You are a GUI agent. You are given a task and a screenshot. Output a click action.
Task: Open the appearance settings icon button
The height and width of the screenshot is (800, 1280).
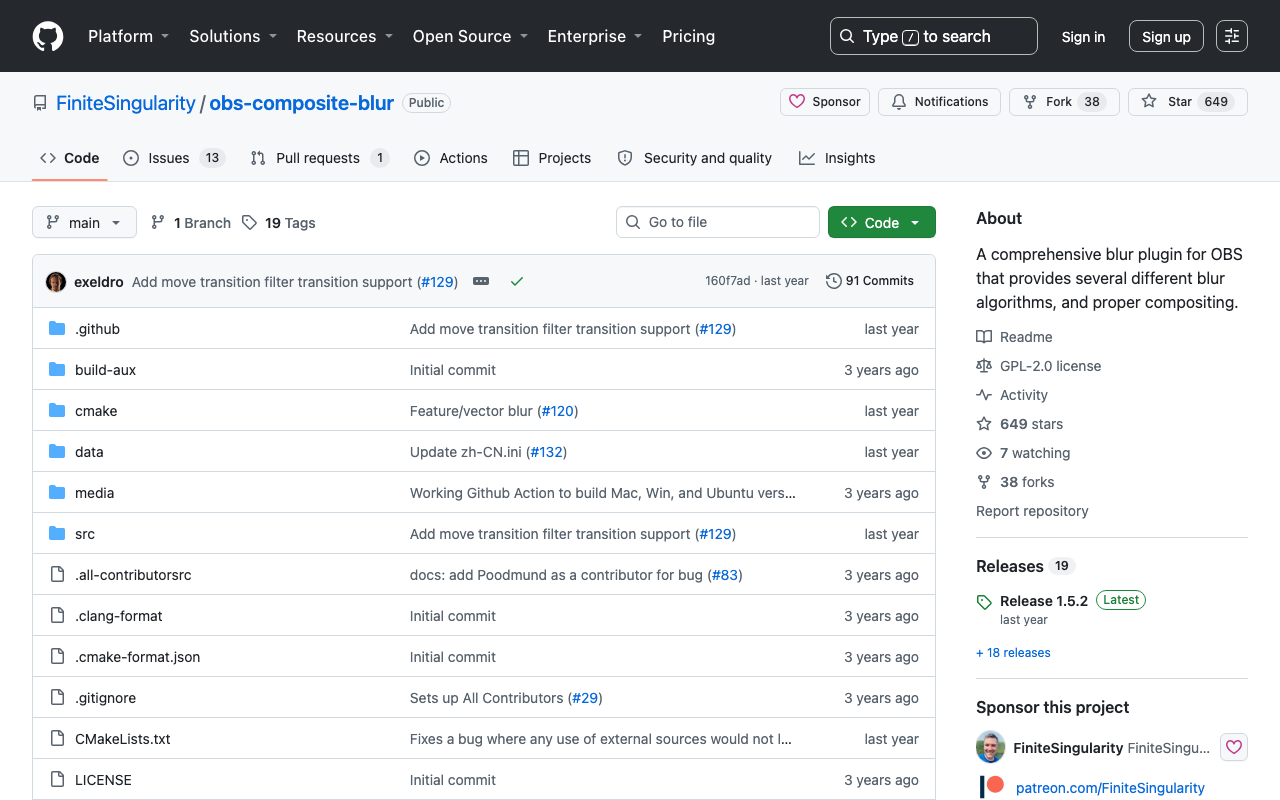click(x=1232, y=36)
